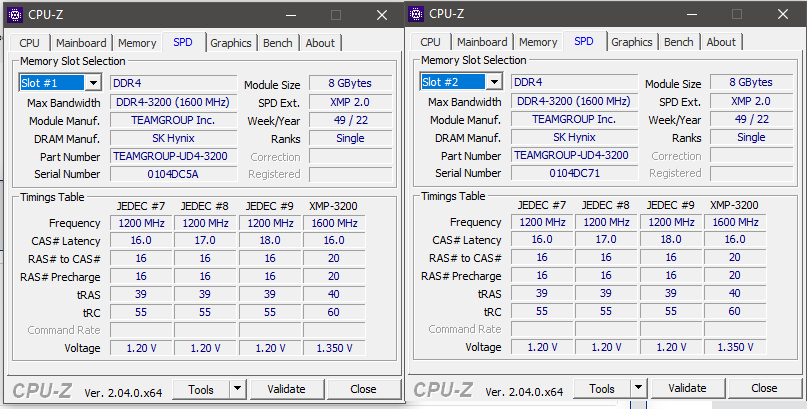
Task: Open Tools dropdown arrow in right window
Action: pos(639,388)
